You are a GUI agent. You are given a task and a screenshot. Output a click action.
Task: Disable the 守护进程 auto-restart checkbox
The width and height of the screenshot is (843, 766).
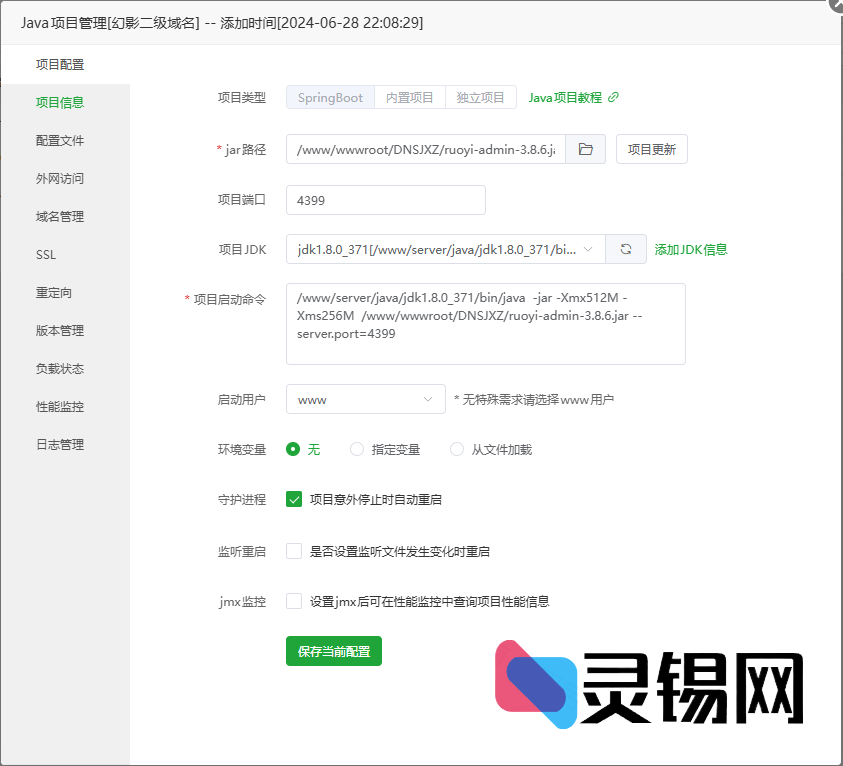(294, 499)
